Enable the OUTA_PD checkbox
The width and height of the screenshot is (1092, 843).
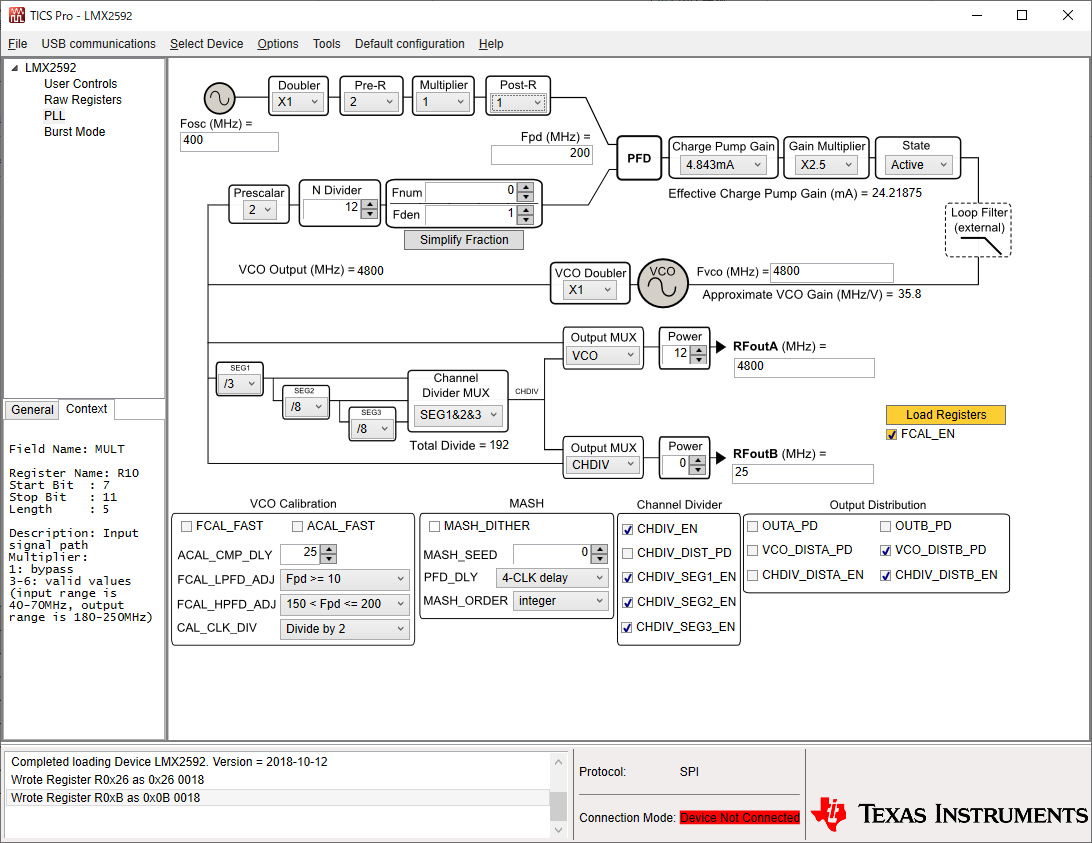753,526
